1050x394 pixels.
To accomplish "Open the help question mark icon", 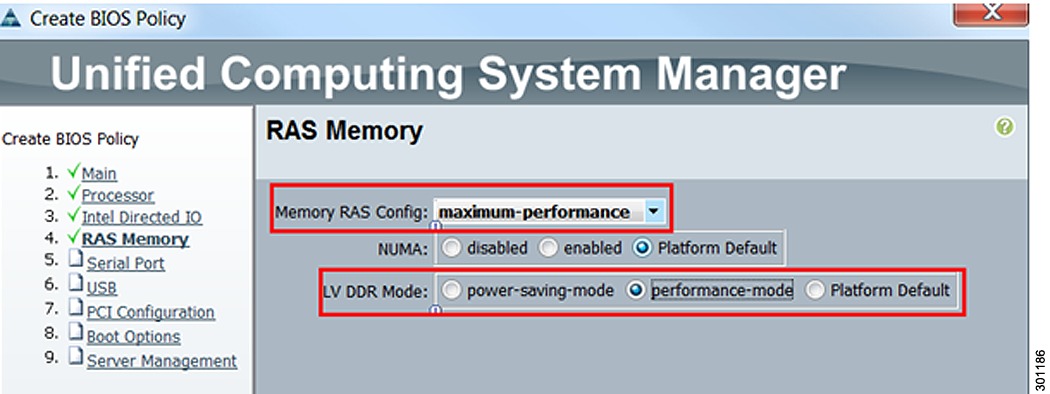I will (1004, 127).
